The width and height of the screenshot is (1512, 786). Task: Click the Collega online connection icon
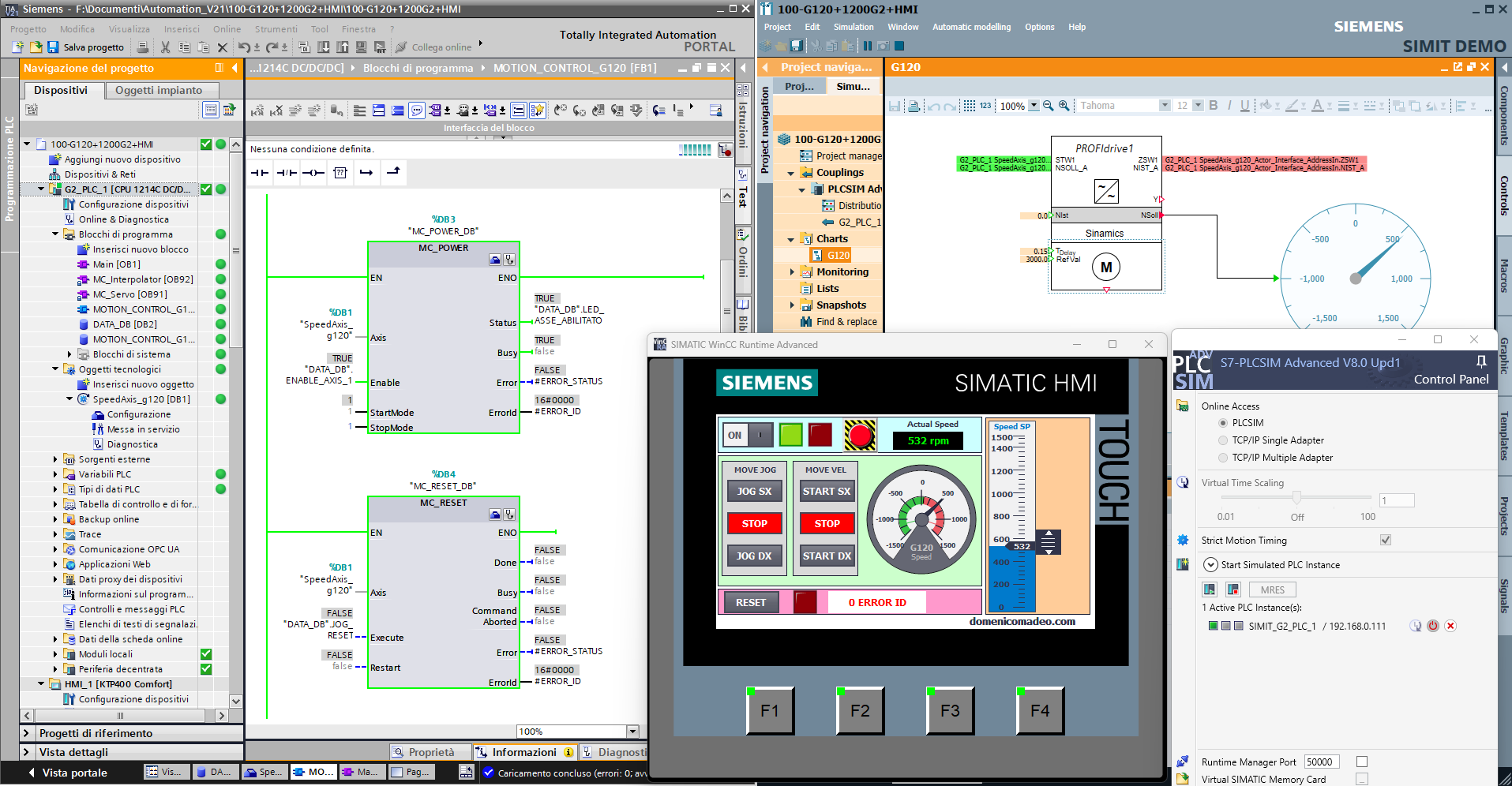tap(401, 47)
